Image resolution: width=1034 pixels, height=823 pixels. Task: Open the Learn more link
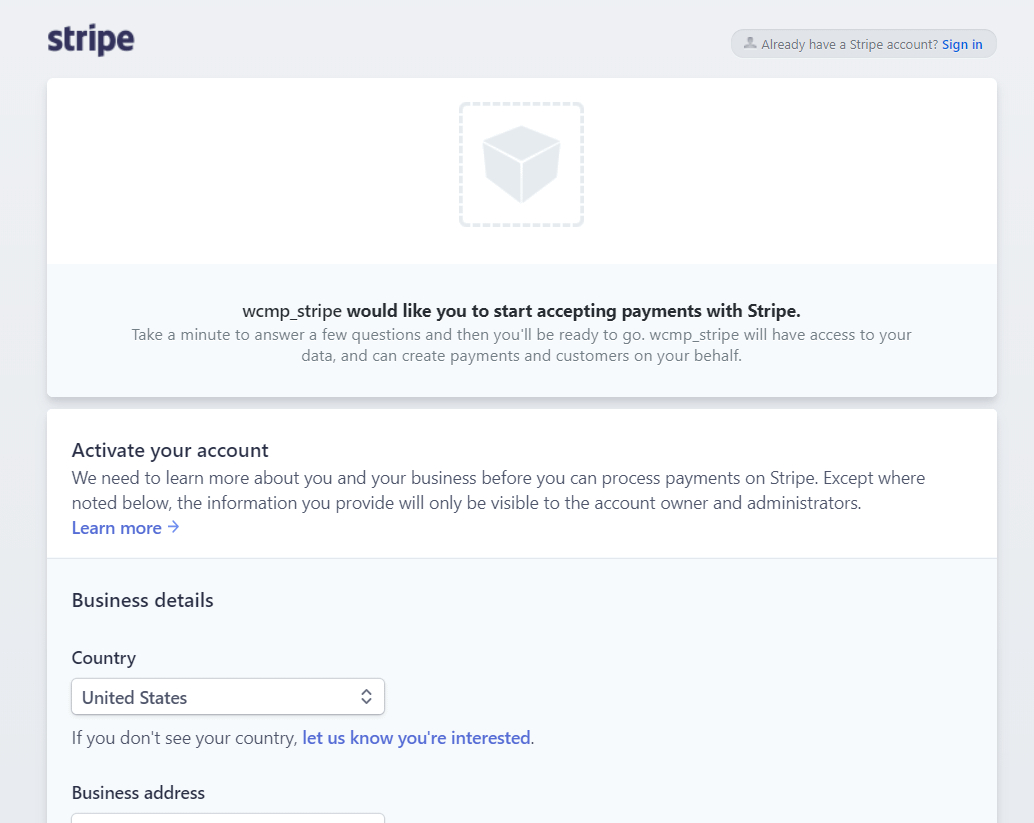pyautogui.click(x=116, y=528)
